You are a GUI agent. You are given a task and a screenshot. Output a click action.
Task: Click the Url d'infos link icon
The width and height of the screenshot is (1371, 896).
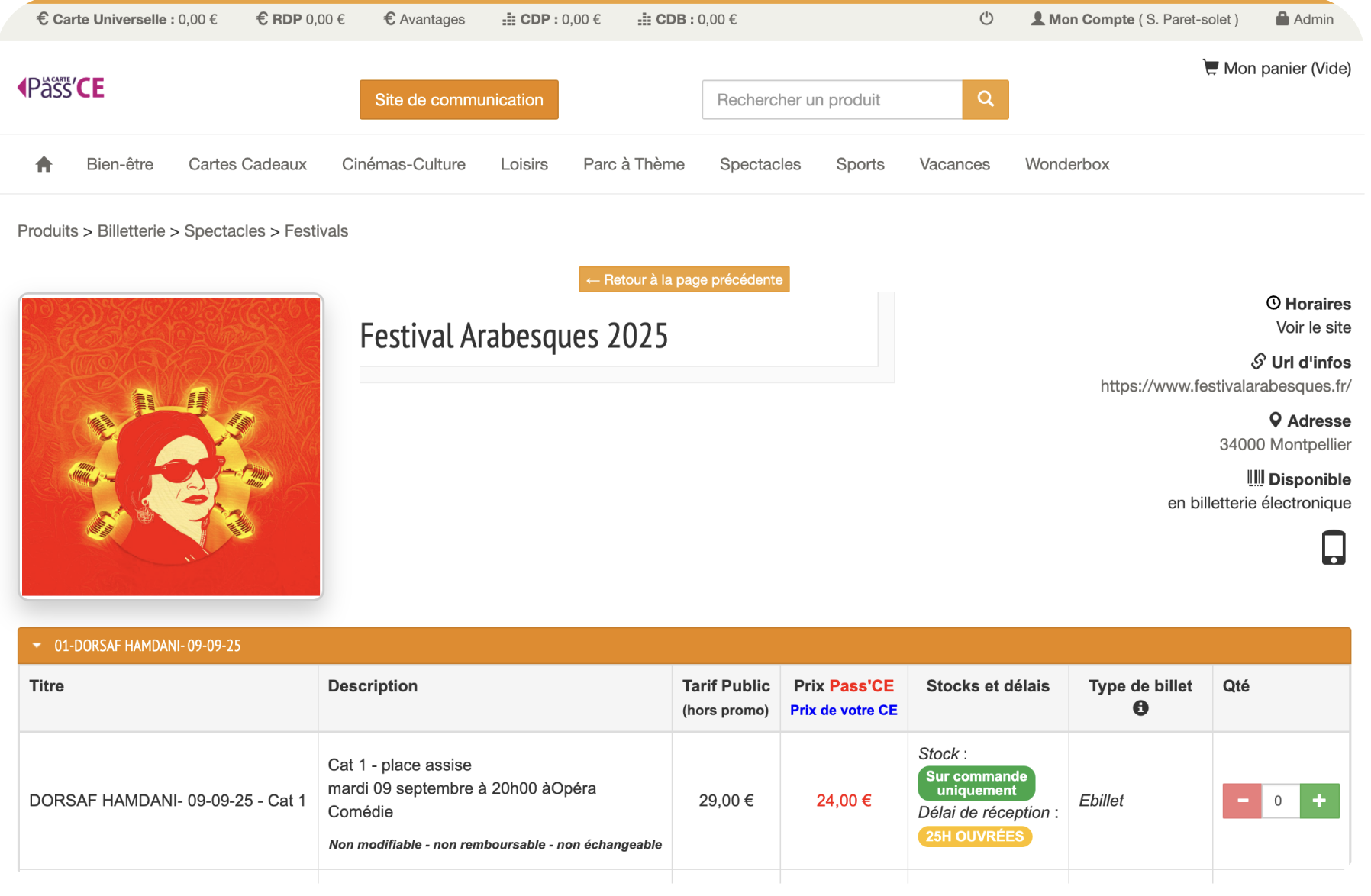pos(1259,361)
